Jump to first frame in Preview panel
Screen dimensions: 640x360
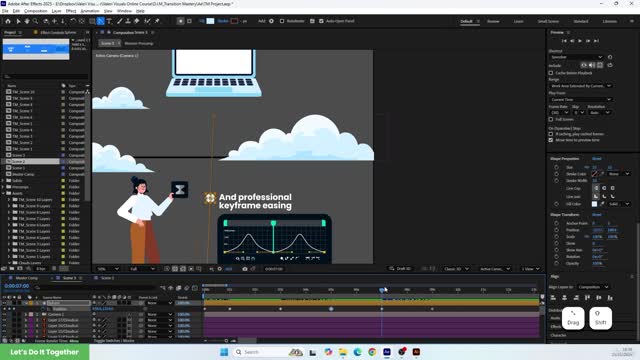[564, 41]
